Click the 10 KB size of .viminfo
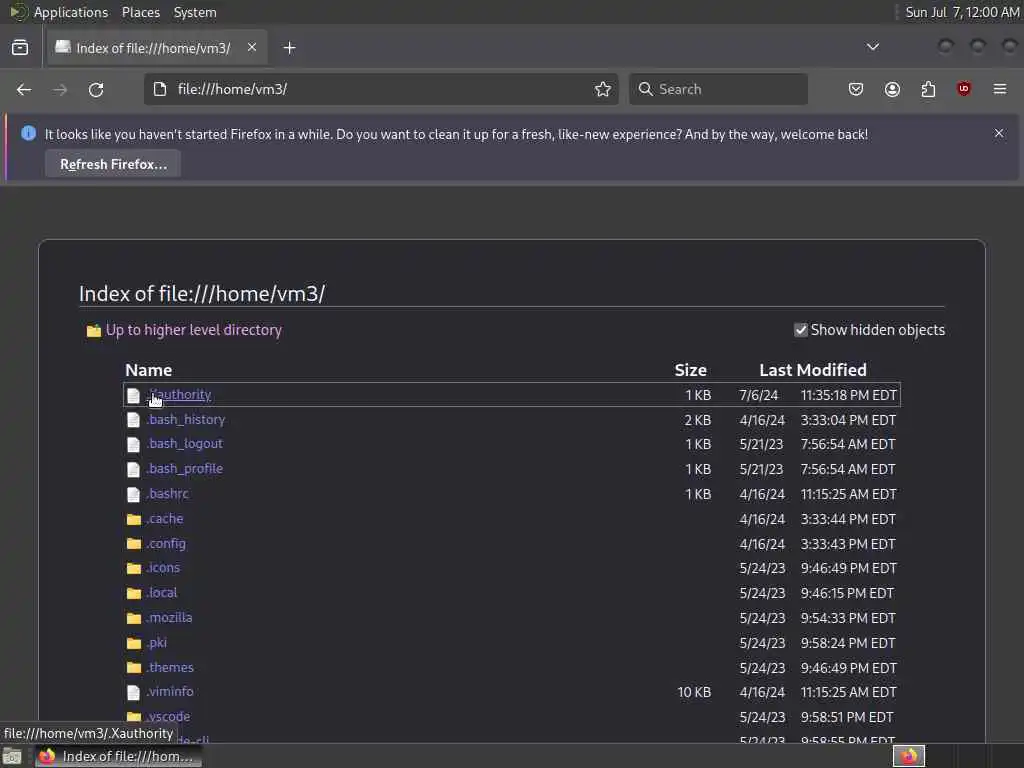 click(x=694, y=692)
